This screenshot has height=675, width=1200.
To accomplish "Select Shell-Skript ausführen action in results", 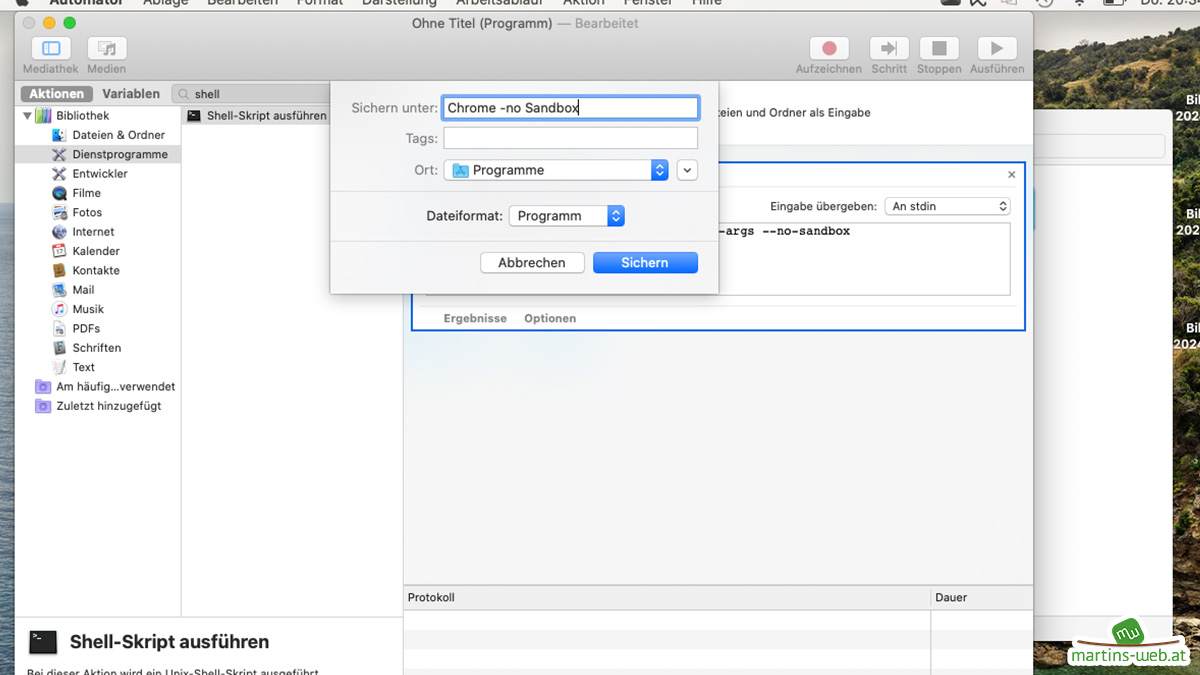I will point(257,115).
